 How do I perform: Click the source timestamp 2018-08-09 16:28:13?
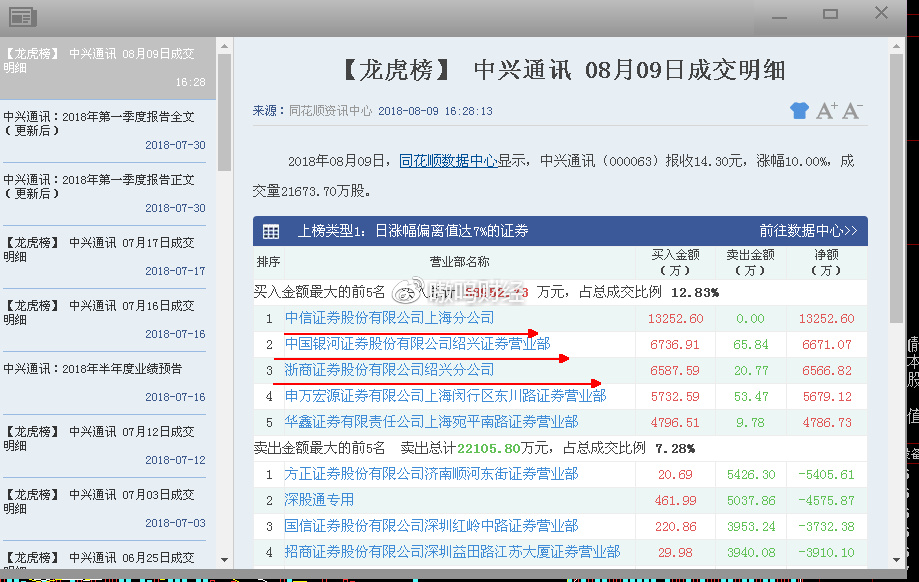coord(435,111)
